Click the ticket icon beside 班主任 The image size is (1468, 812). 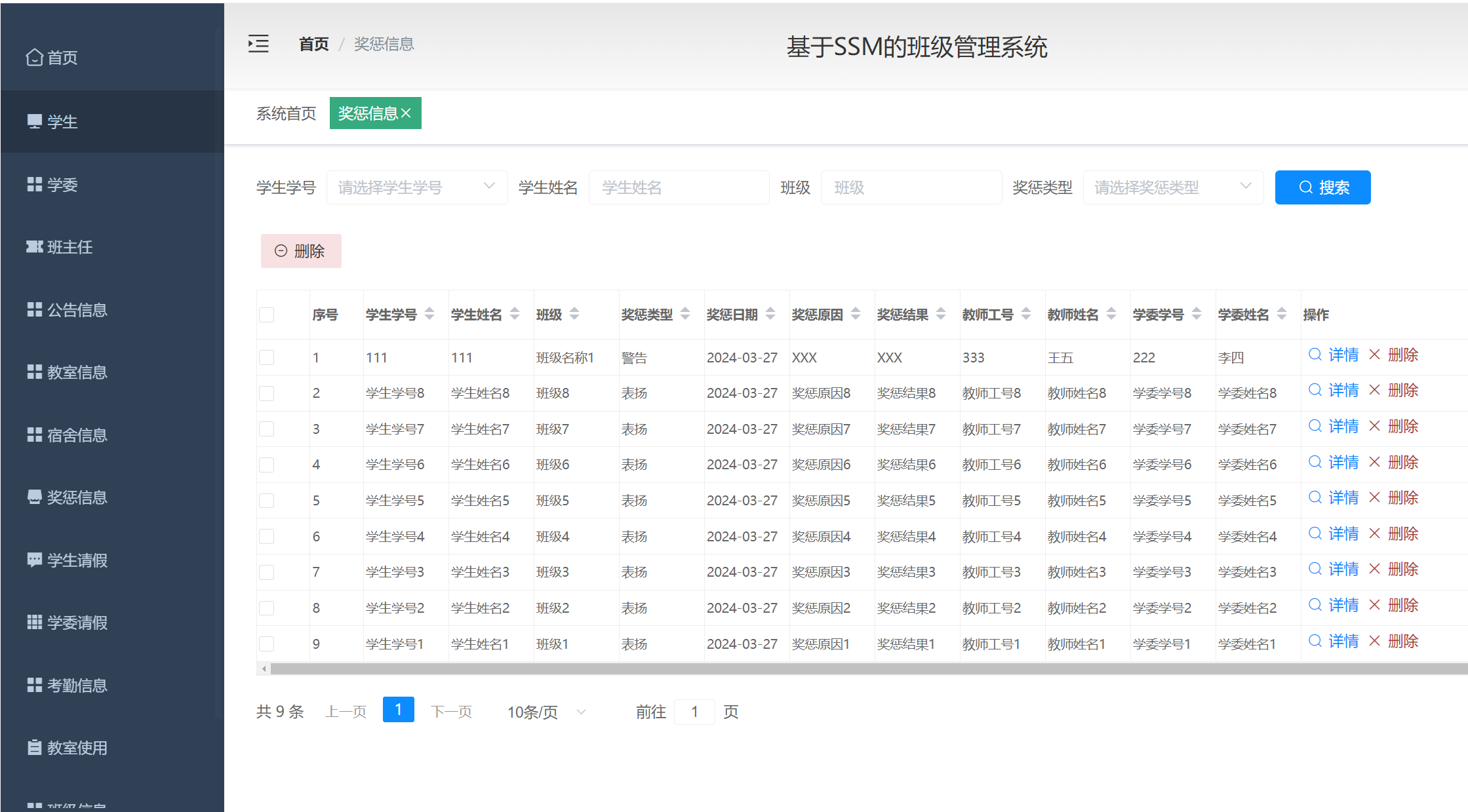[x=35, y=246]
